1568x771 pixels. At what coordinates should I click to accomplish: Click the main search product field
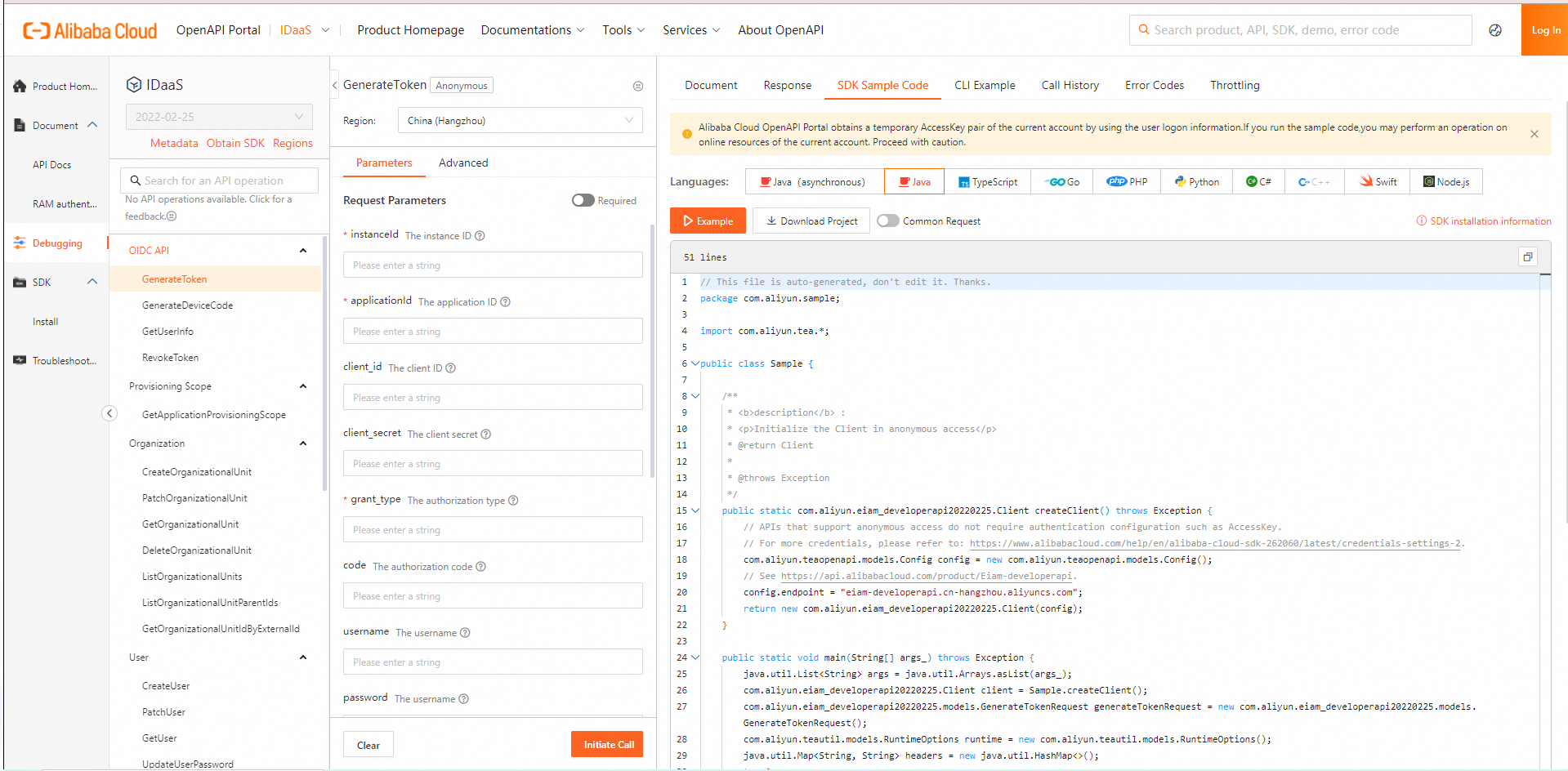coord(1301,30)
